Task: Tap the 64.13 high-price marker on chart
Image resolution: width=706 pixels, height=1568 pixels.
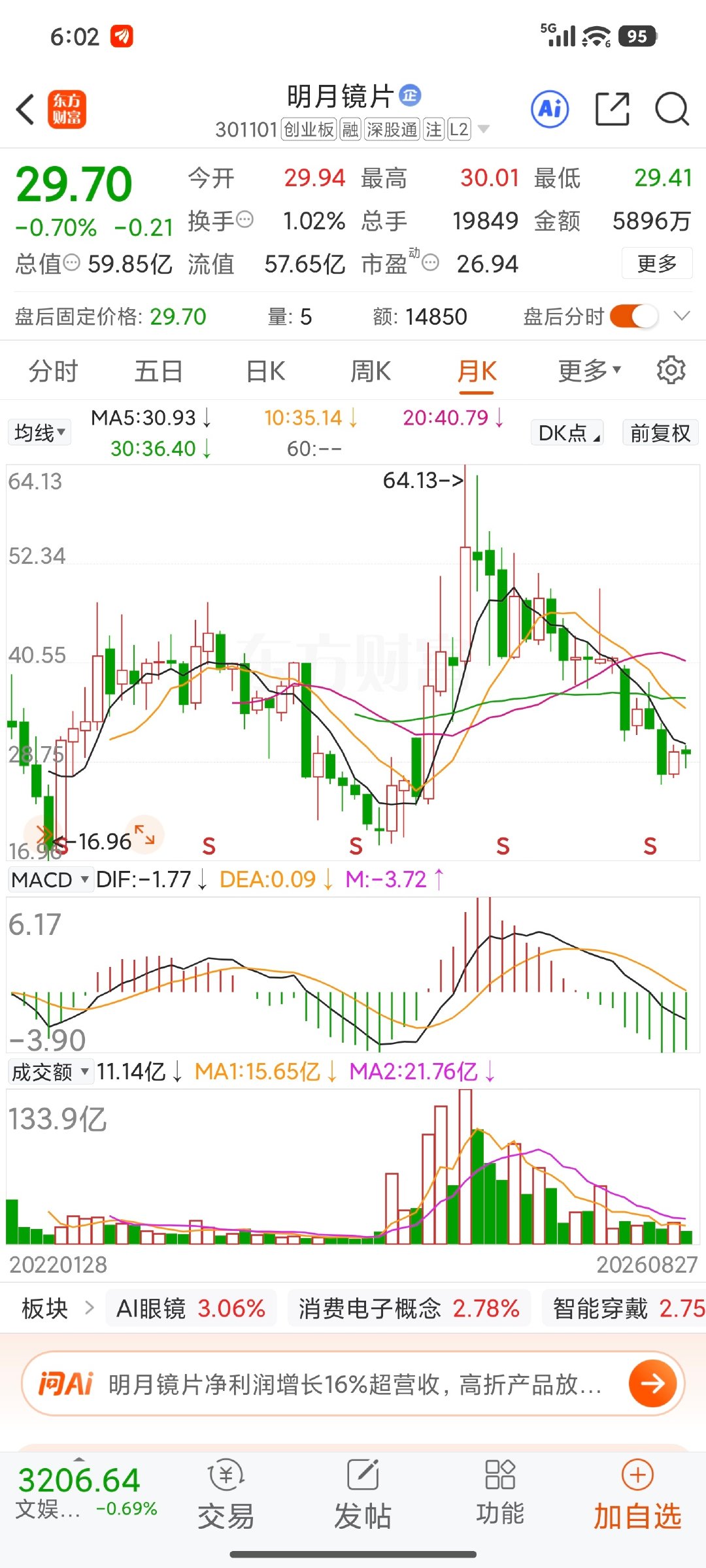Action: 423,480
